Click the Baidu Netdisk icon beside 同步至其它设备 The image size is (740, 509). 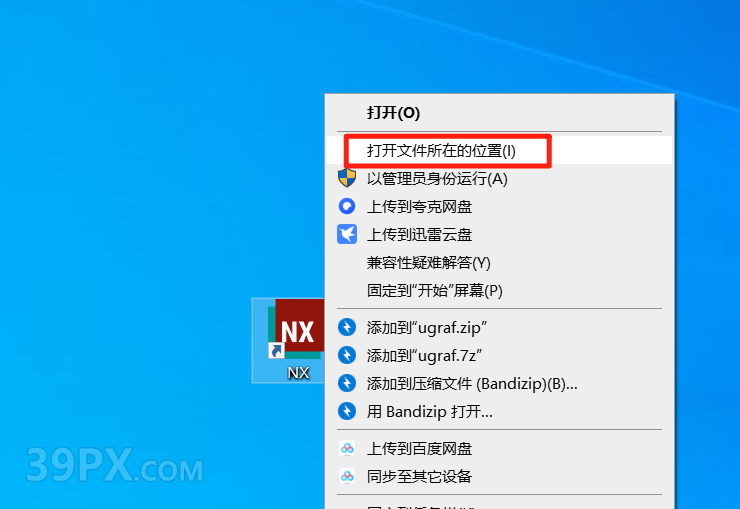tap(347, 476)
